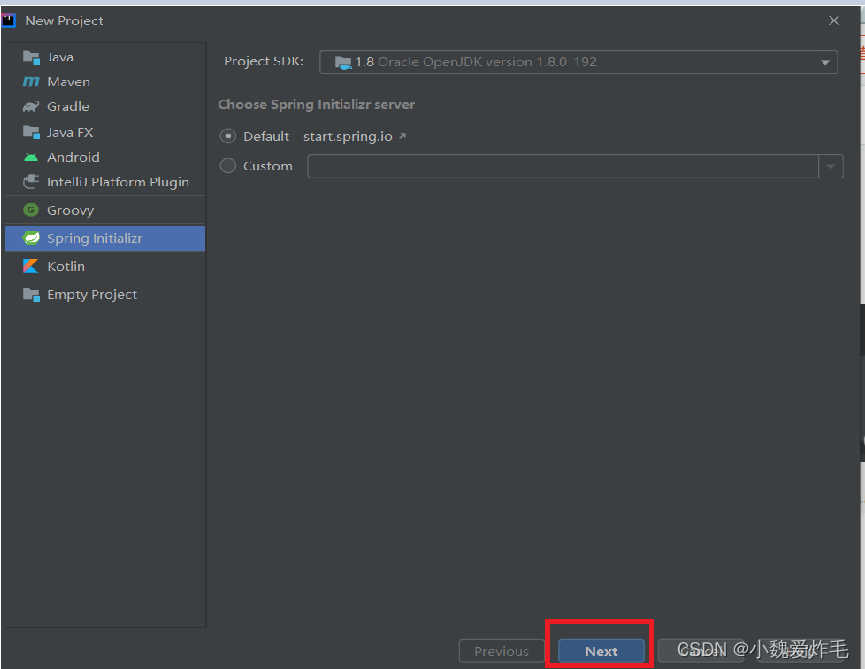Select Android project type

point(105,157)
